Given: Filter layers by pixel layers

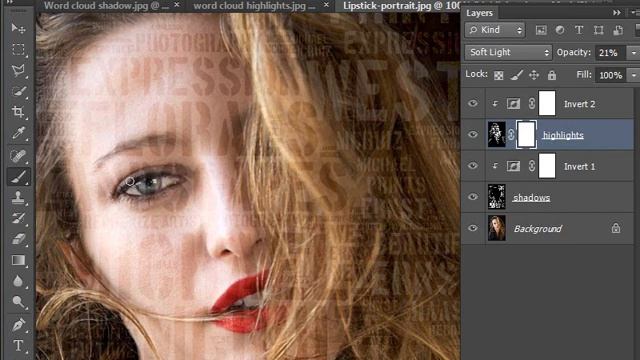Looking at the screenshot, I should tap(541, 30).
